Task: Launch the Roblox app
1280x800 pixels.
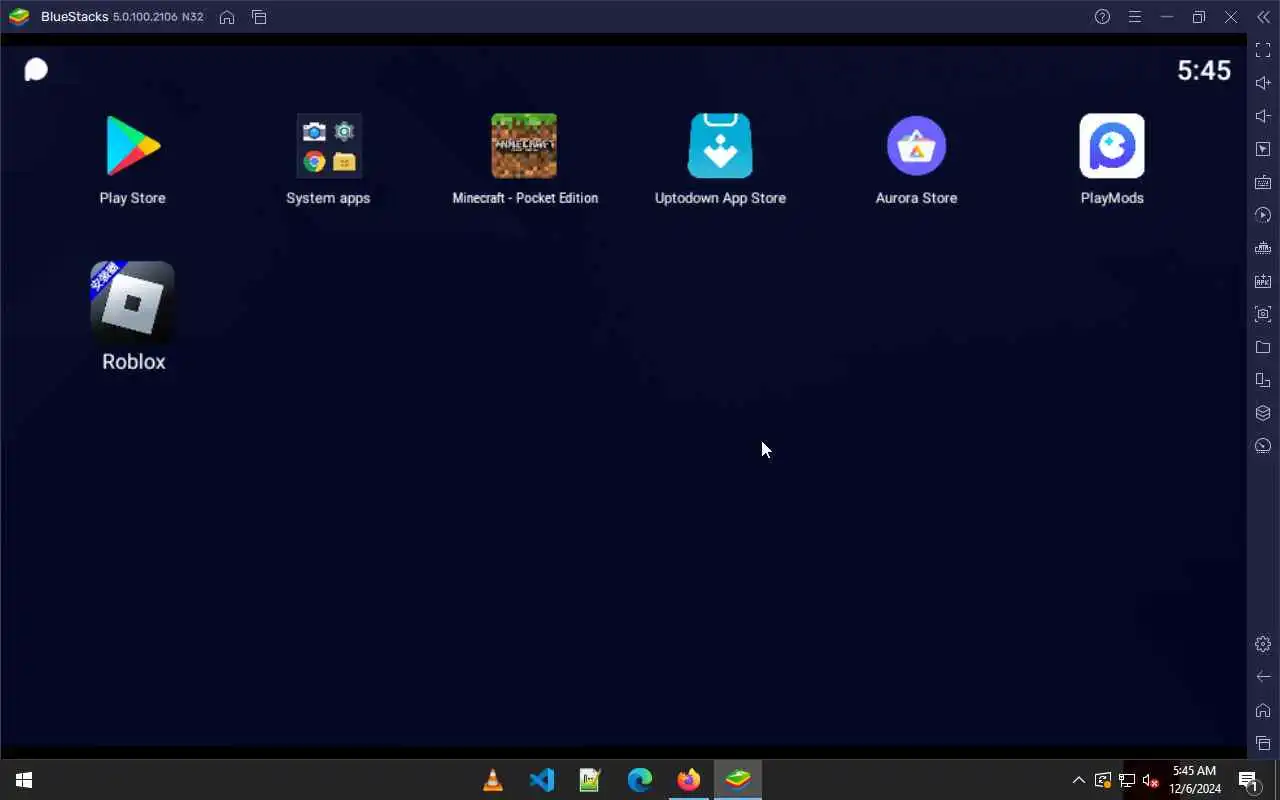Action: pyautogui.click(x=132, y=303)
